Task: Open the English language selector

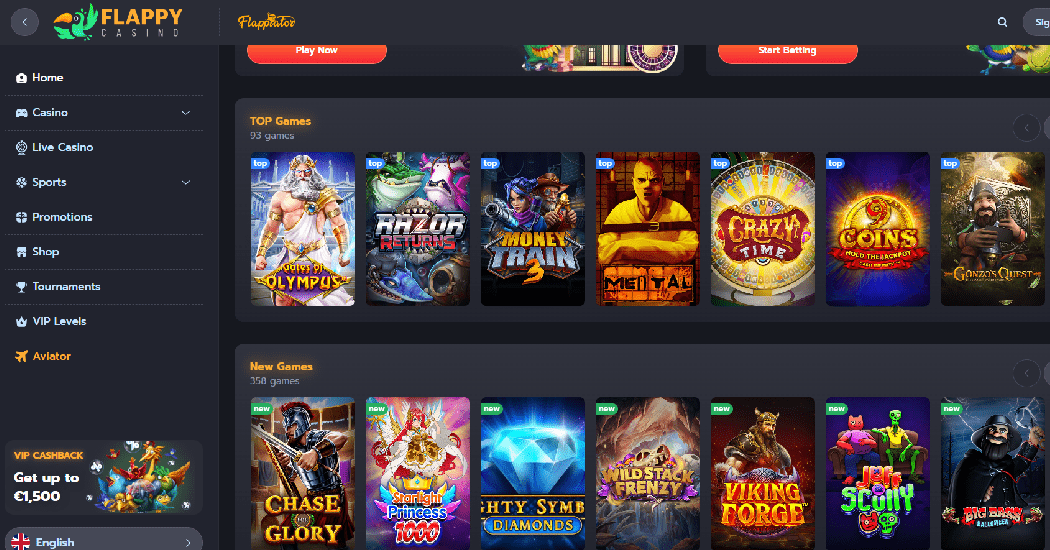Action: tap(104, 541)
